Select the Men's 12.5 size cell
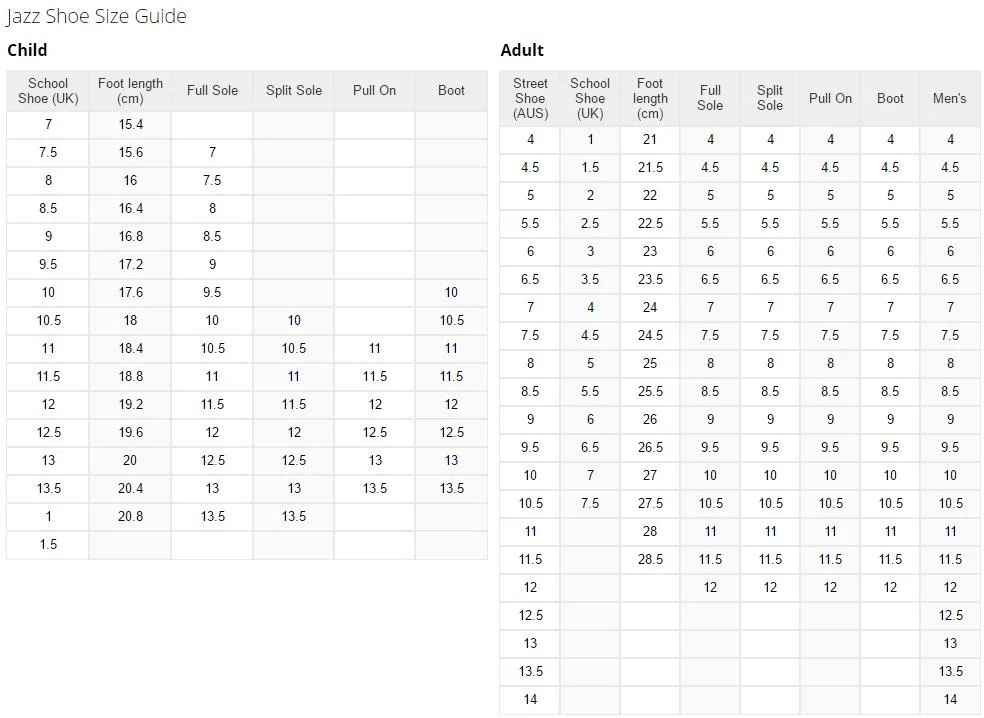Viewport: 984px width, 718px height. click(x=950, y=616)
